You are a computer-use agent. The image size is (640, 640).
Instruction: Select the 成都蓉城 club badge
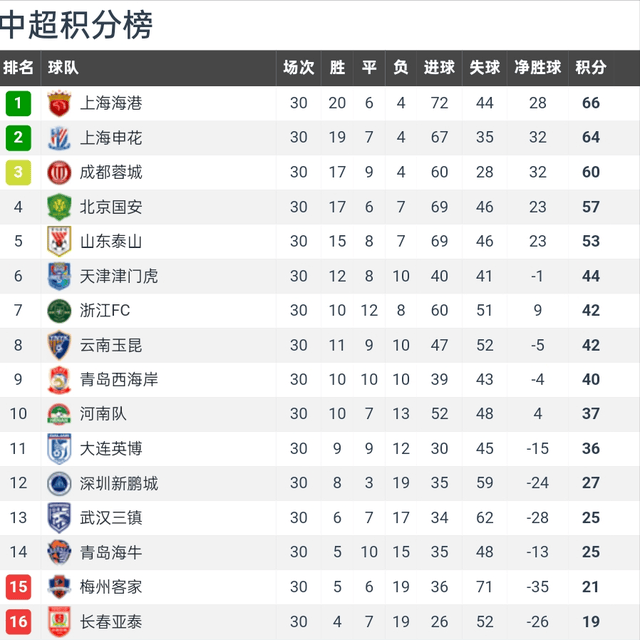(59, 172)
